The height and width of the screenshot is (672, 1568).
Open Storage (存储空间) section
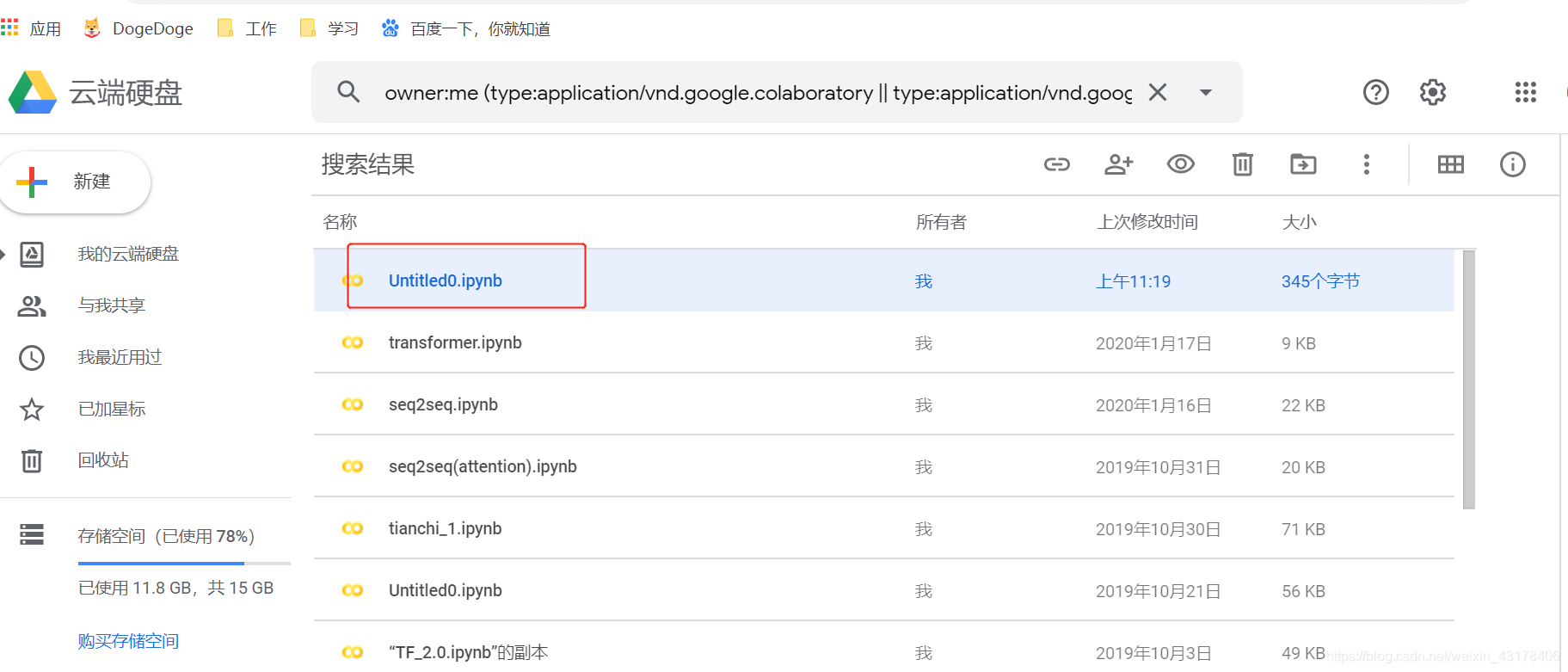(x=166, y=536)
